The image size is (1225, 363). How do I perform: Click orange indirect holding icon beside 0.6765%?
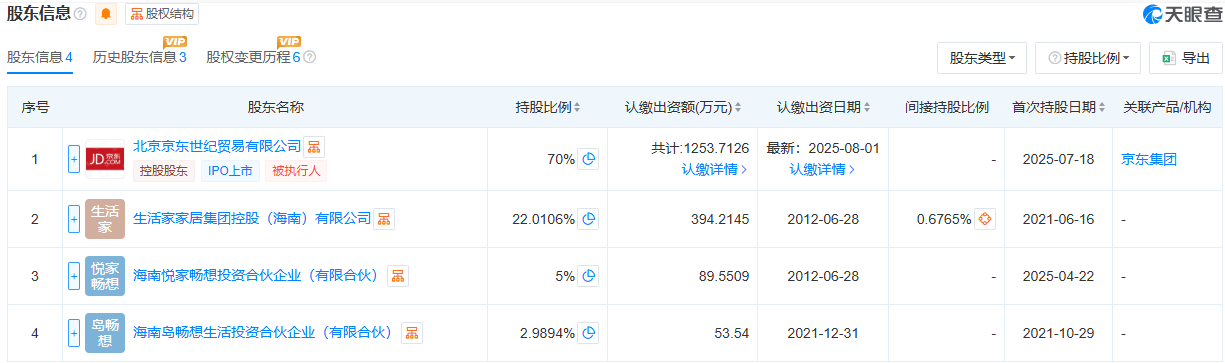pos(985,219)
